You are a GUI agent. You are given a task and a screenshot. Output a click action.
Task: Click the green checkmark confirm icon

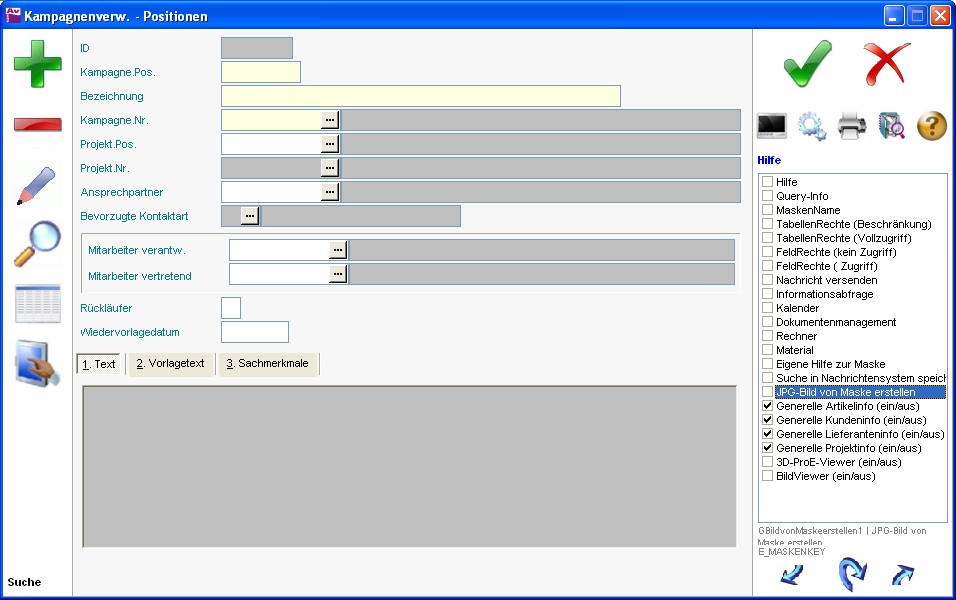click(807, 64)
